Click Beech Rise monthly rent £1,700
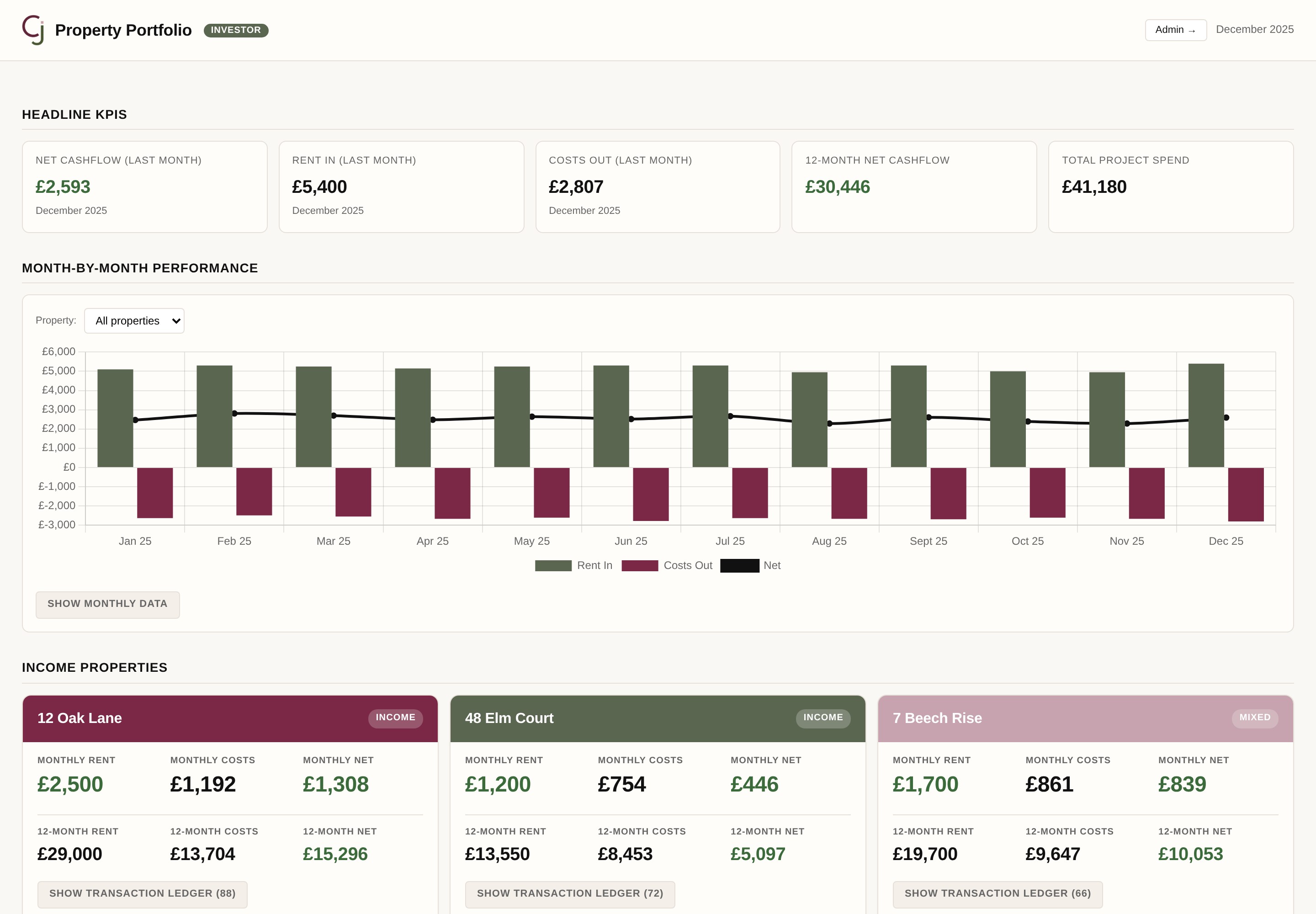 pyautogui.click(x=925, y=785)
